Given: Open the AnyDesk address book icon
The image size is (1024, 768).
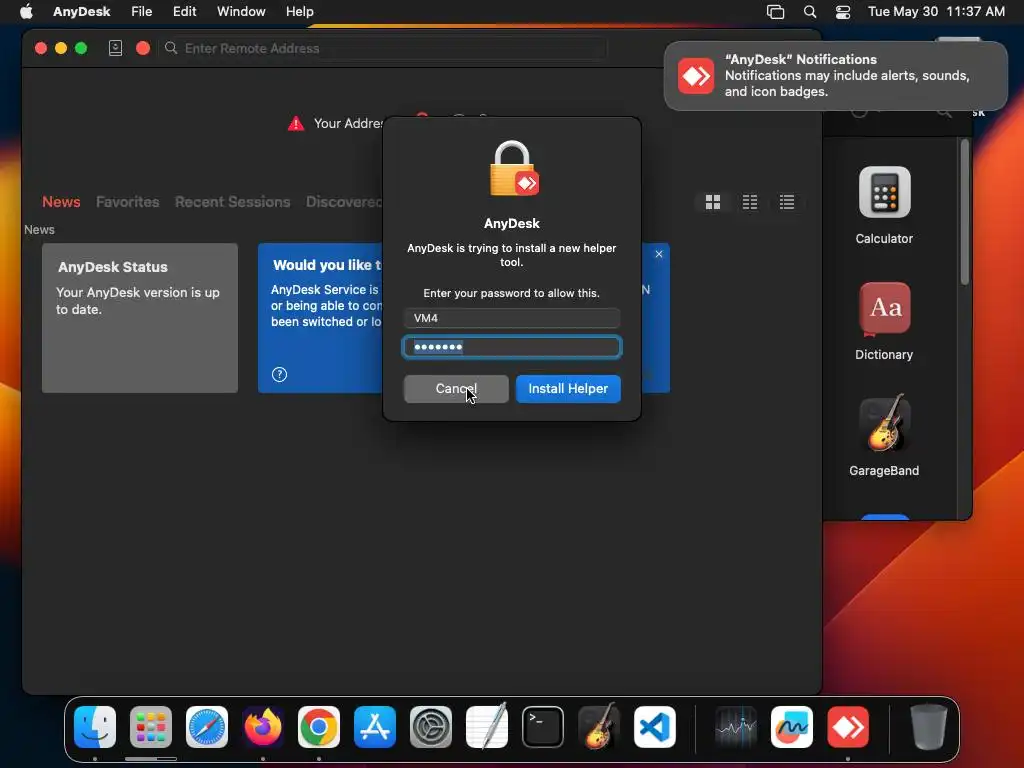Looking at the screenshot, I should point(116,48).
